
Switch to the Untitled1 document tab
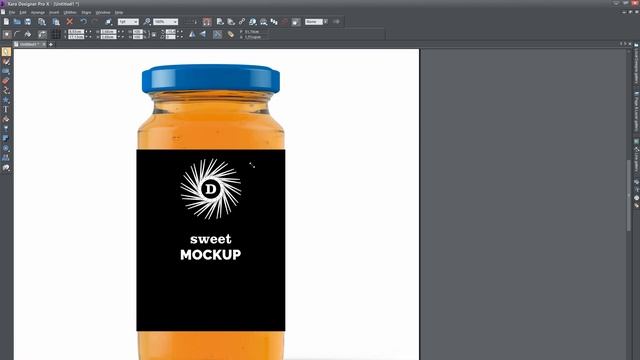tap(28, 44)
